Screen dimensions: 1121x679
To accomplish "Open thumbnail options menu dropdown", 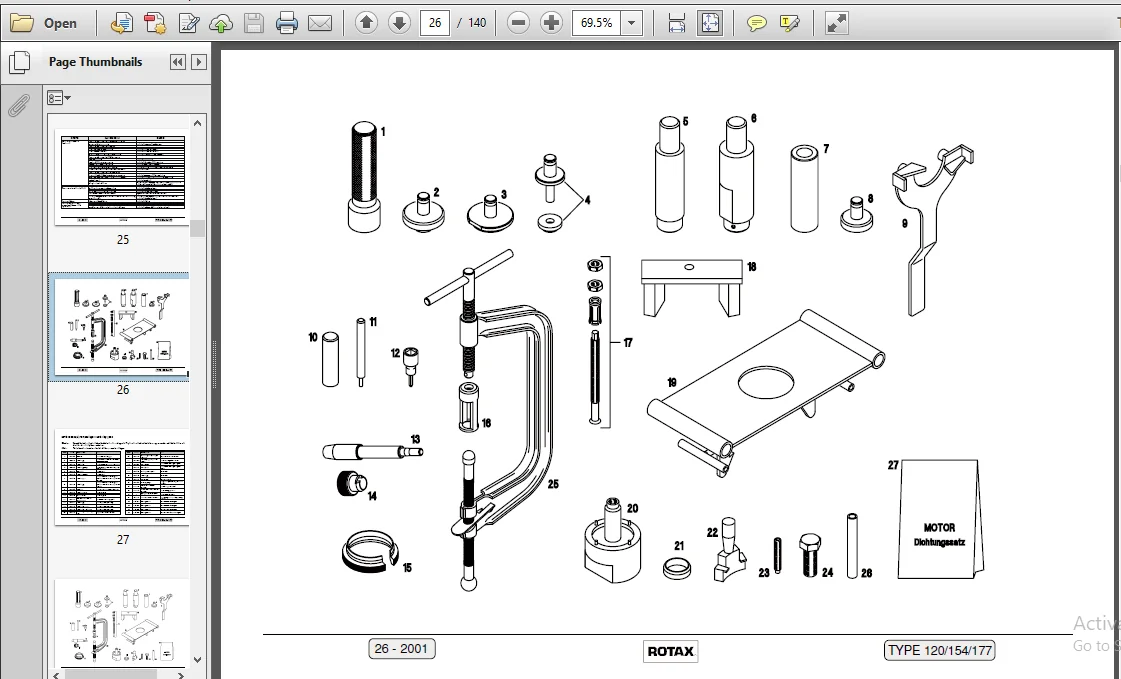I will click(x=59, y=98).
